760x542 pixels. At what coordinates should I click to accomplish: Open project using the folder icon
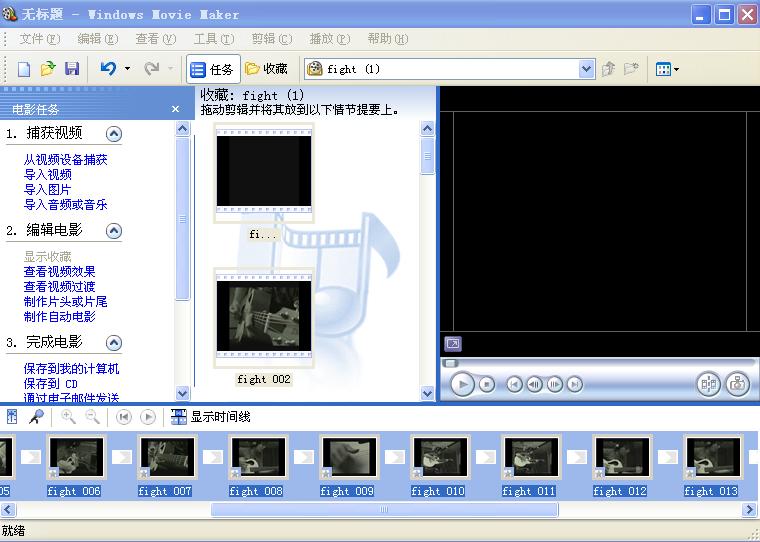pos(48,69)
